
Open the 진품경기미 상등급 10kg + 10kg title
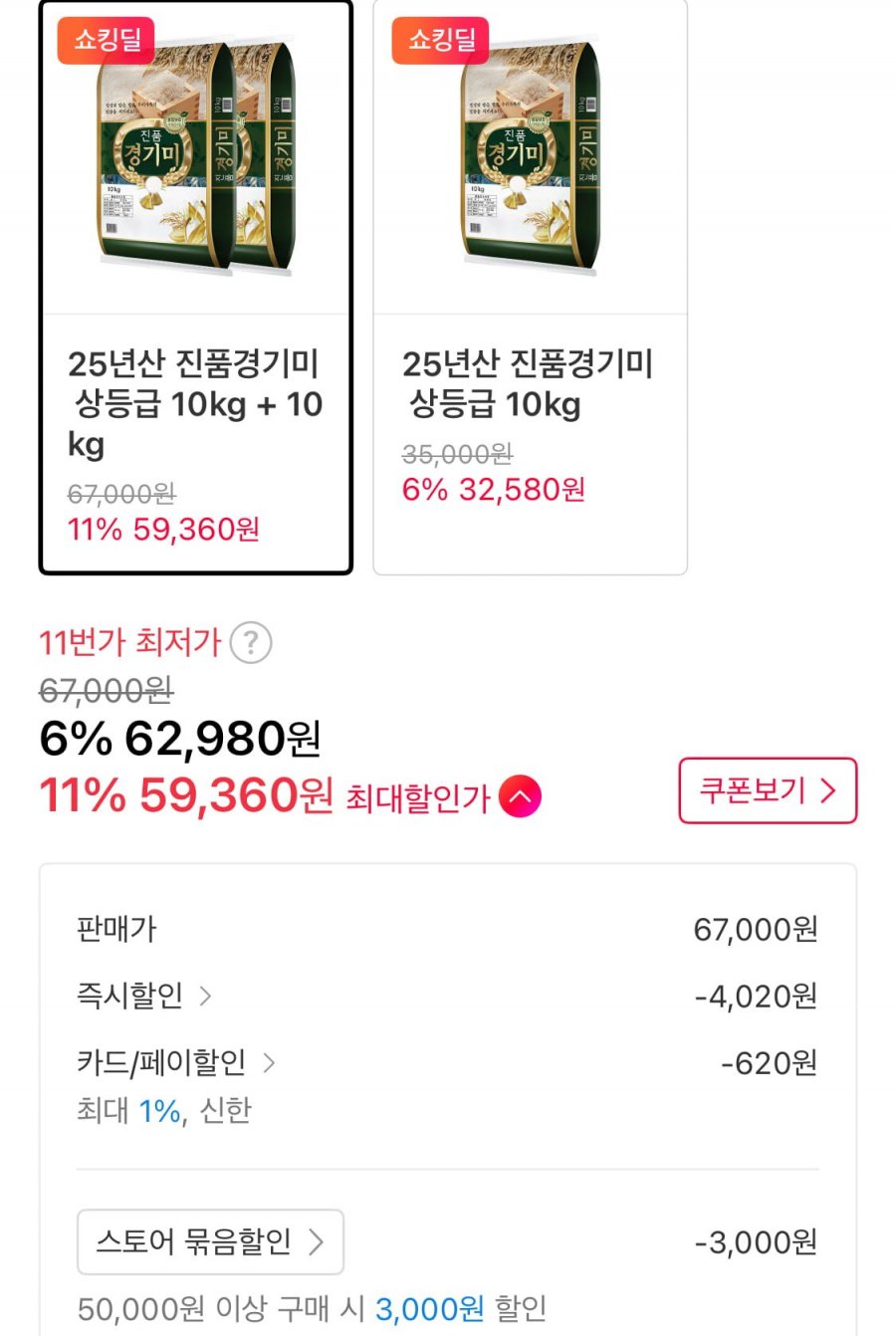(195, 403)
